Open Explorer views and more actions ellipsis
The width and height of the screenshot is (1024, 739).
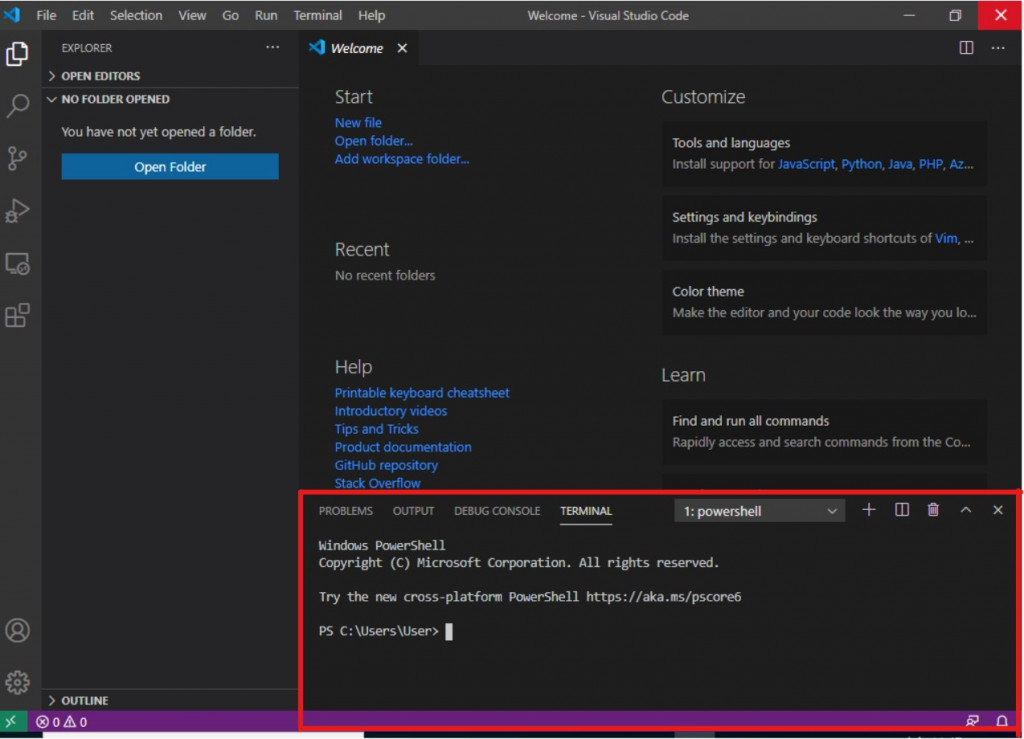pos(272,47)
